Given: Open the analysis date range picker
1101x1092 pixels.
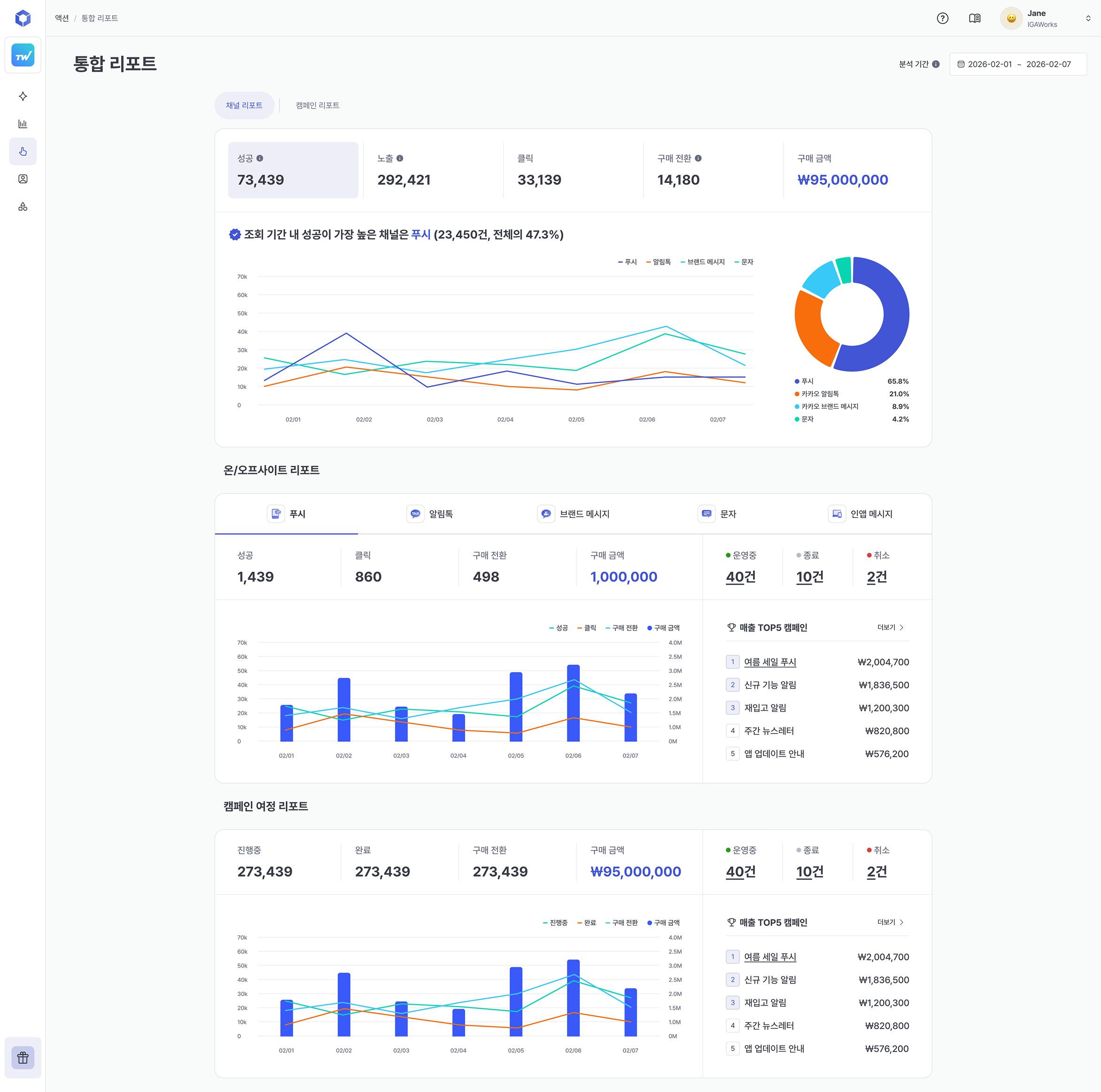Looking at the screenshot, I should coord(1018,64).
